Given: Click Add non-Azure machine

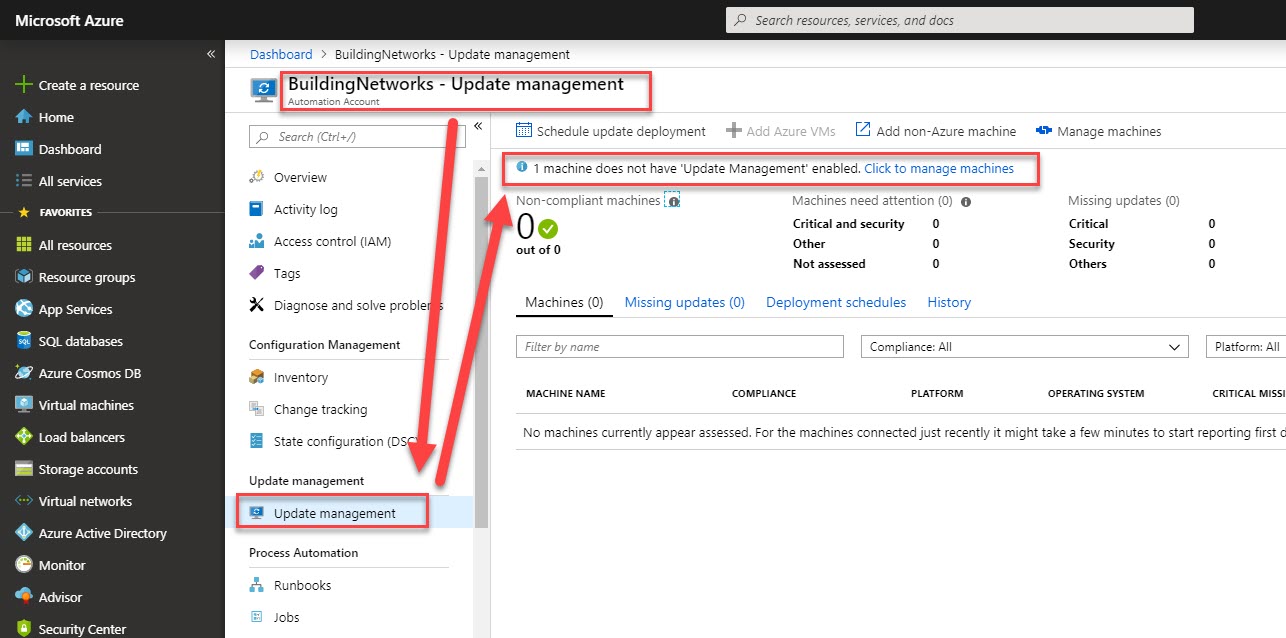Looking at the screenshot, I should (935, 131).
